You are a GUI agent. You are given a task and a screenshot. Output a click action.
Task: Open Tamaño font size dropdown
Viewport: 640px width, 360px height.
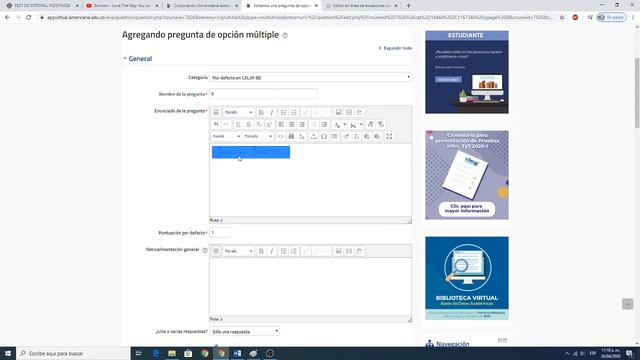click(x=258, y=136)
